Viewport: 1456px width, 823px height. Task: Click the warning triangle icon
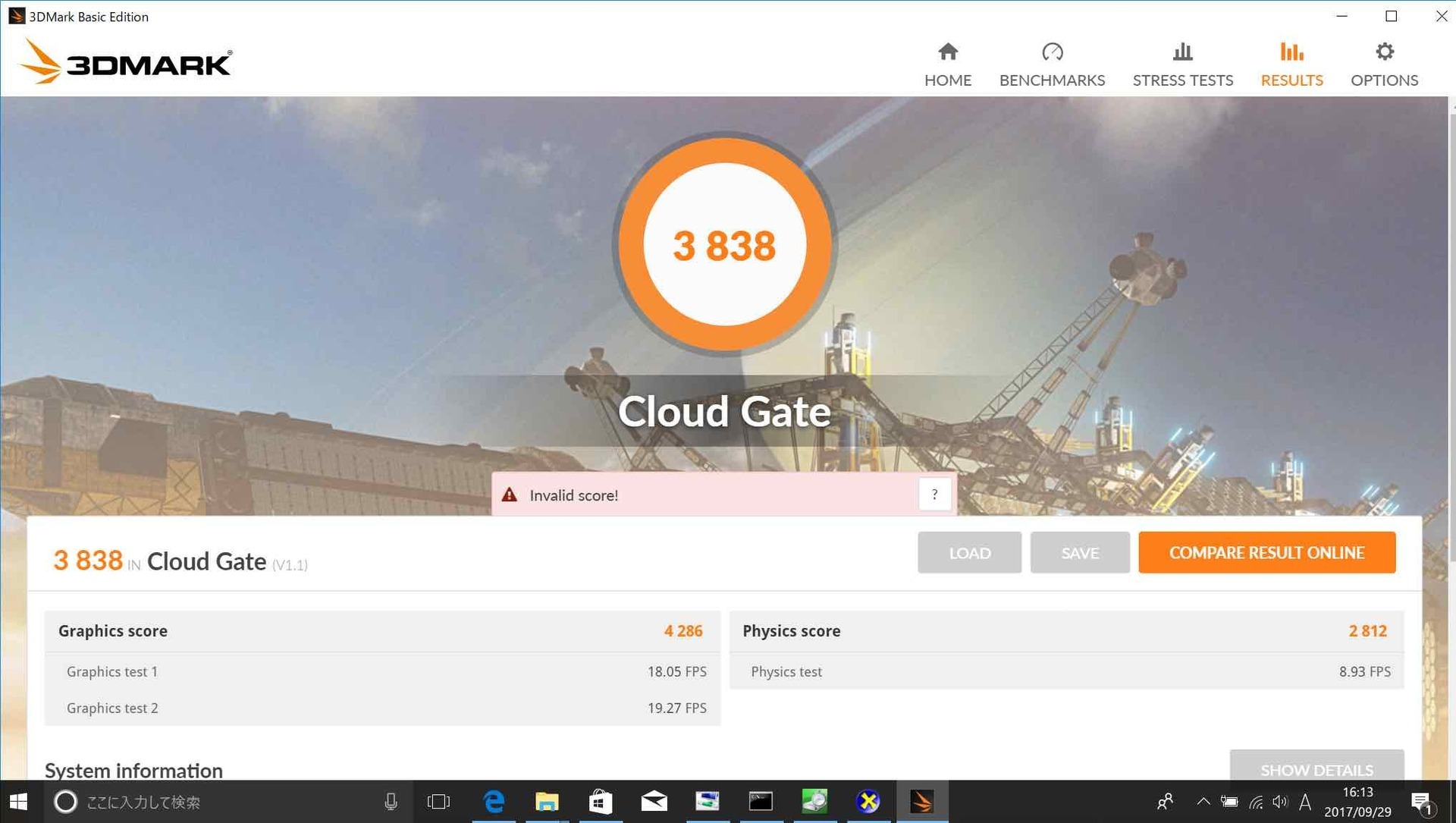[513, 494]
